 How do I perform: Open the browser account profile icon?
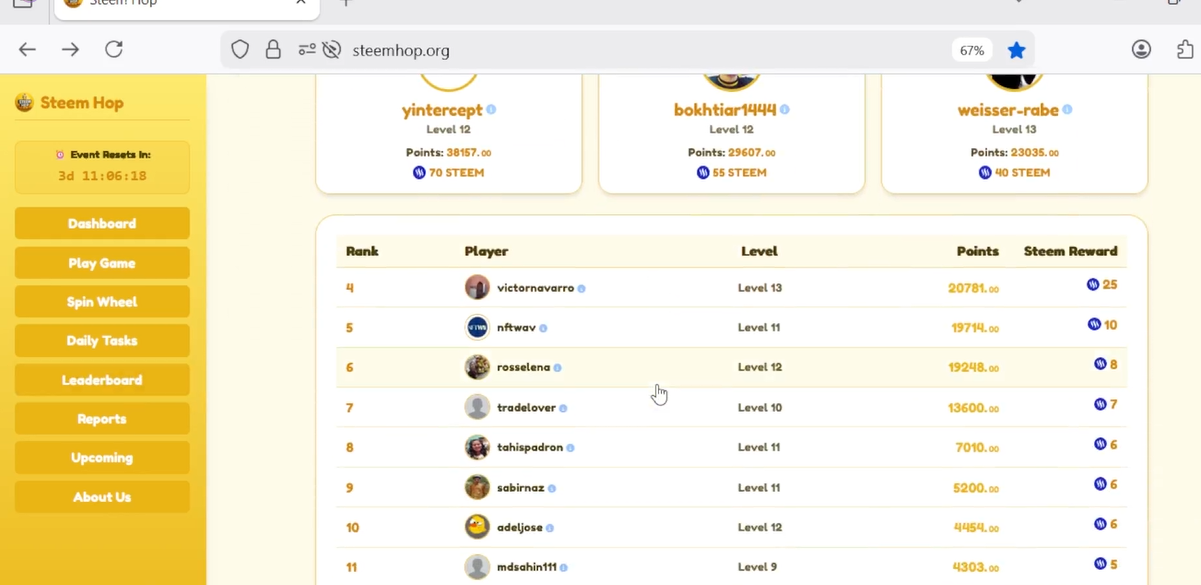pos(1141,50)
